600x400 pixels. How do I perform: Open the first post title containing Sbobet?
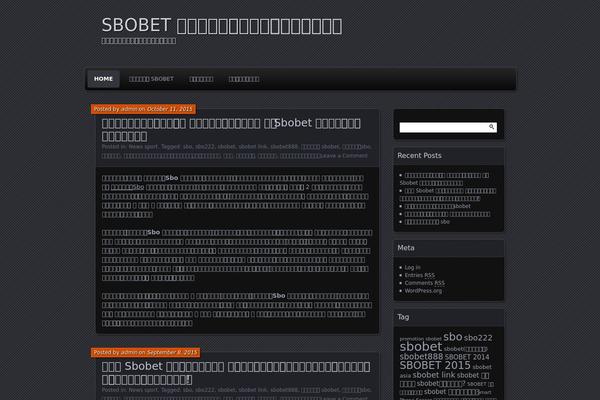coord(231,129)
